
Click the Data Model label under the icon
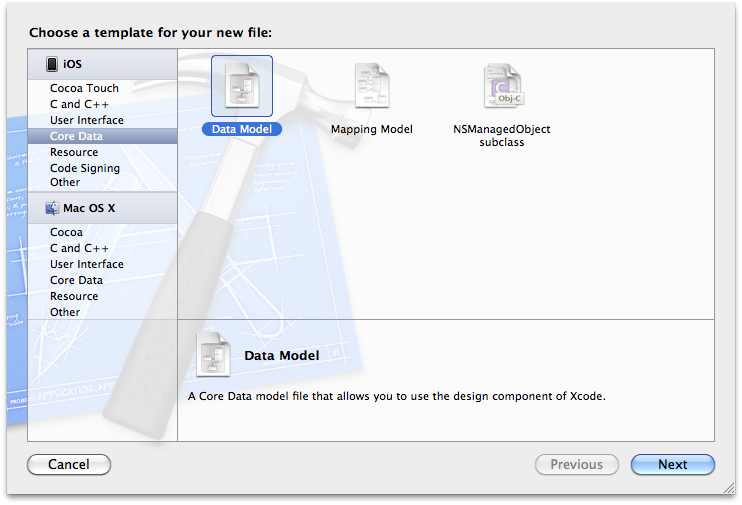242,129
